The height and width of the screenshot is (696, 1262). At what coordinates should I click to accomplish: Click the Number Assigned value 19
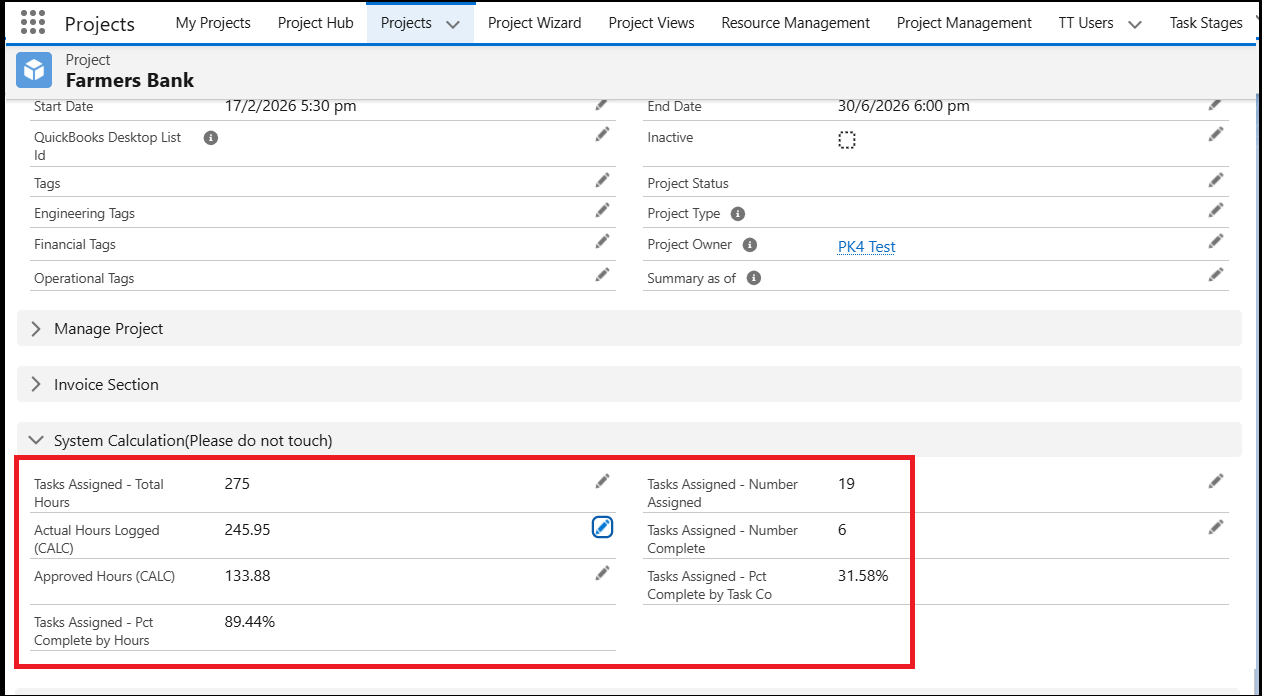click(x=846, y=484)
